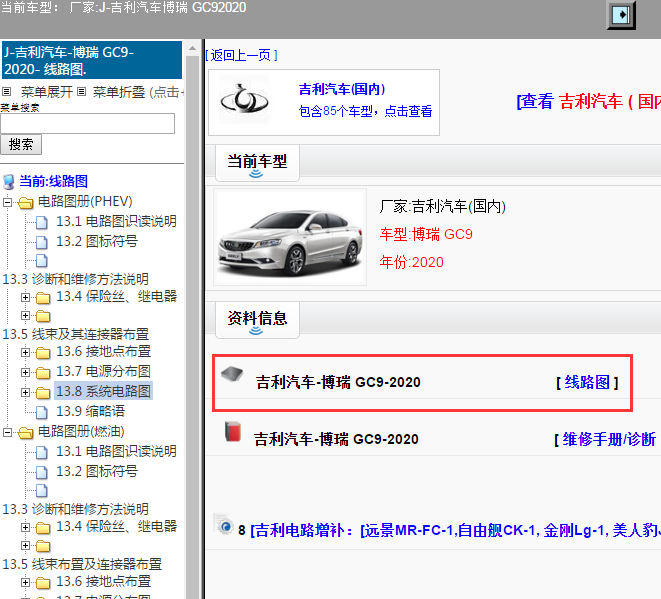
Task: Select 燃油 13.3 诊断和维修方法说明 item
Action: point(75,509)
